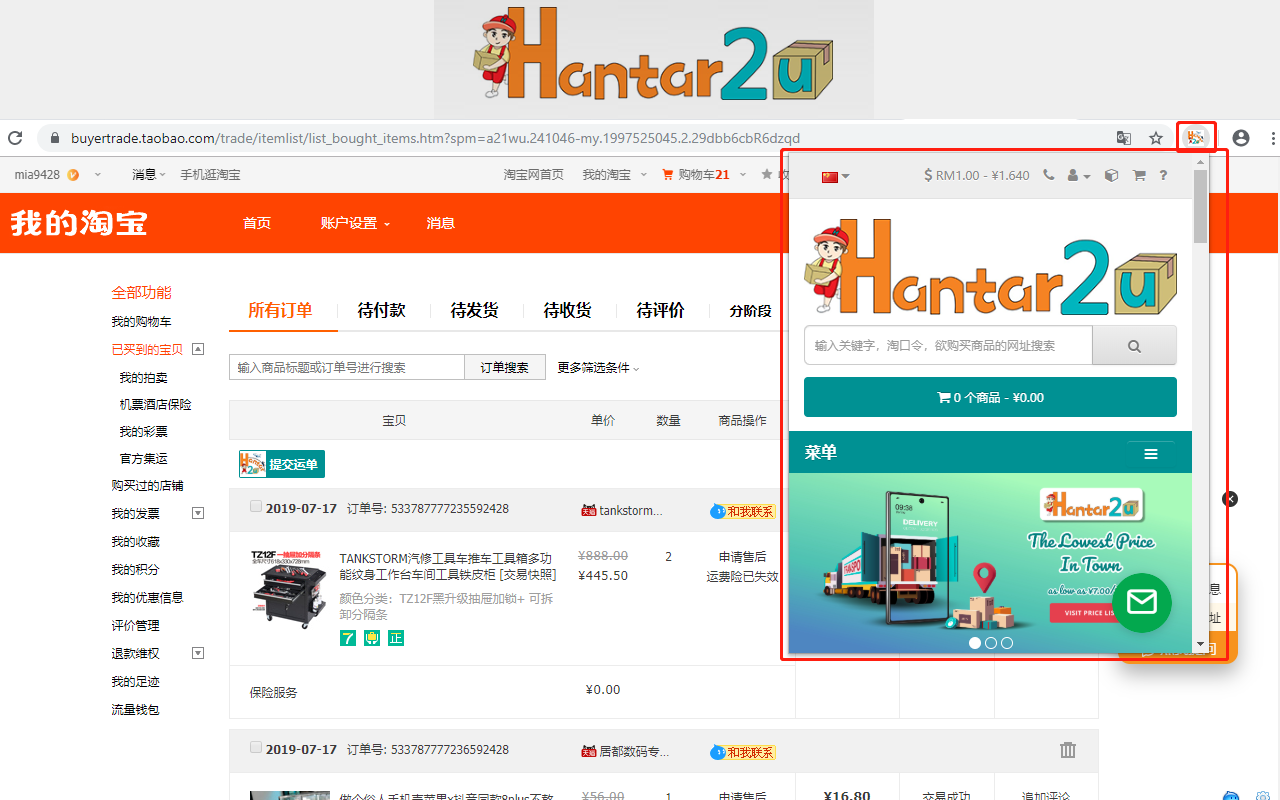Click the site security lock icon
The height and width of the screenshot is (800, 1280).
(54, 138)
